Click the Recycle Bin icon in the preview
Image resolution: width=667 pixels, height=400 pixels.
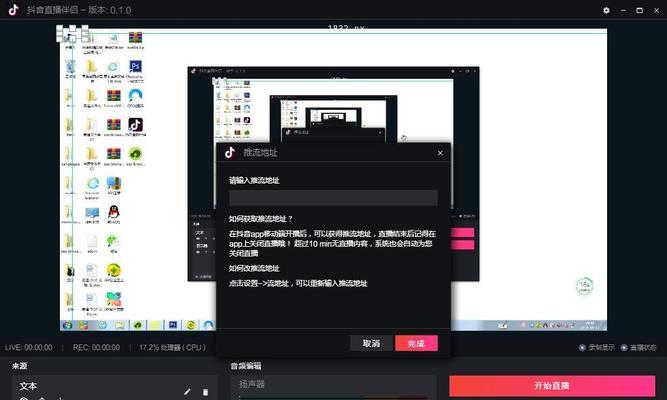coord(70,66)
